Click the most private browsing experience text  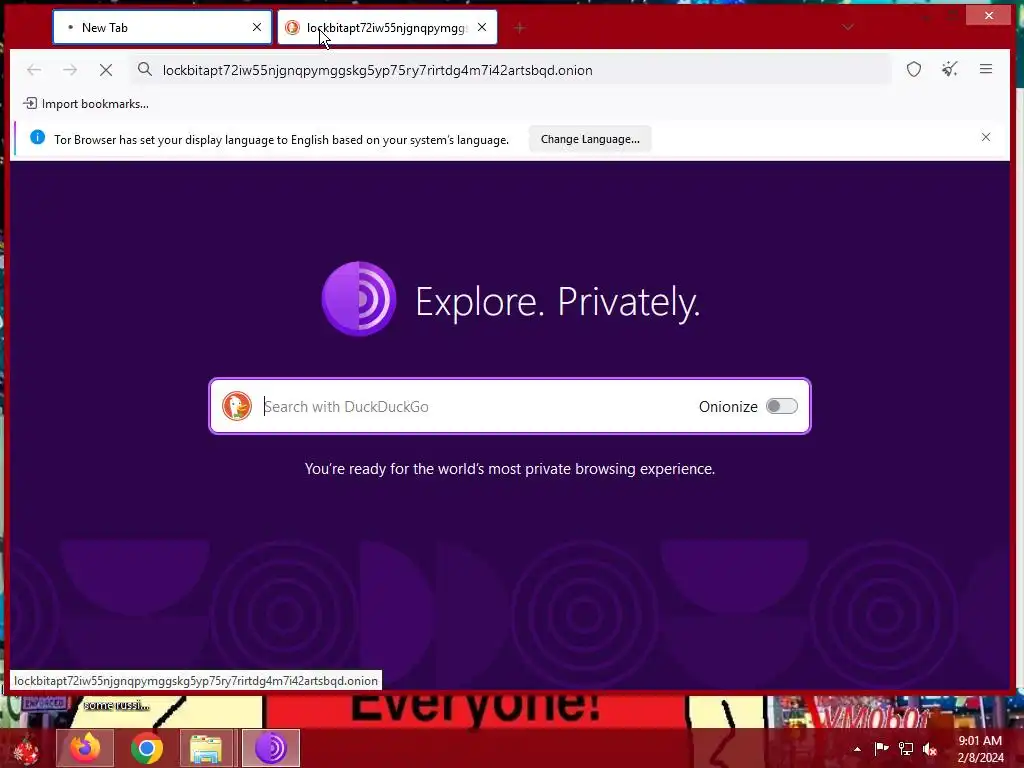click(x=509, y=469)
